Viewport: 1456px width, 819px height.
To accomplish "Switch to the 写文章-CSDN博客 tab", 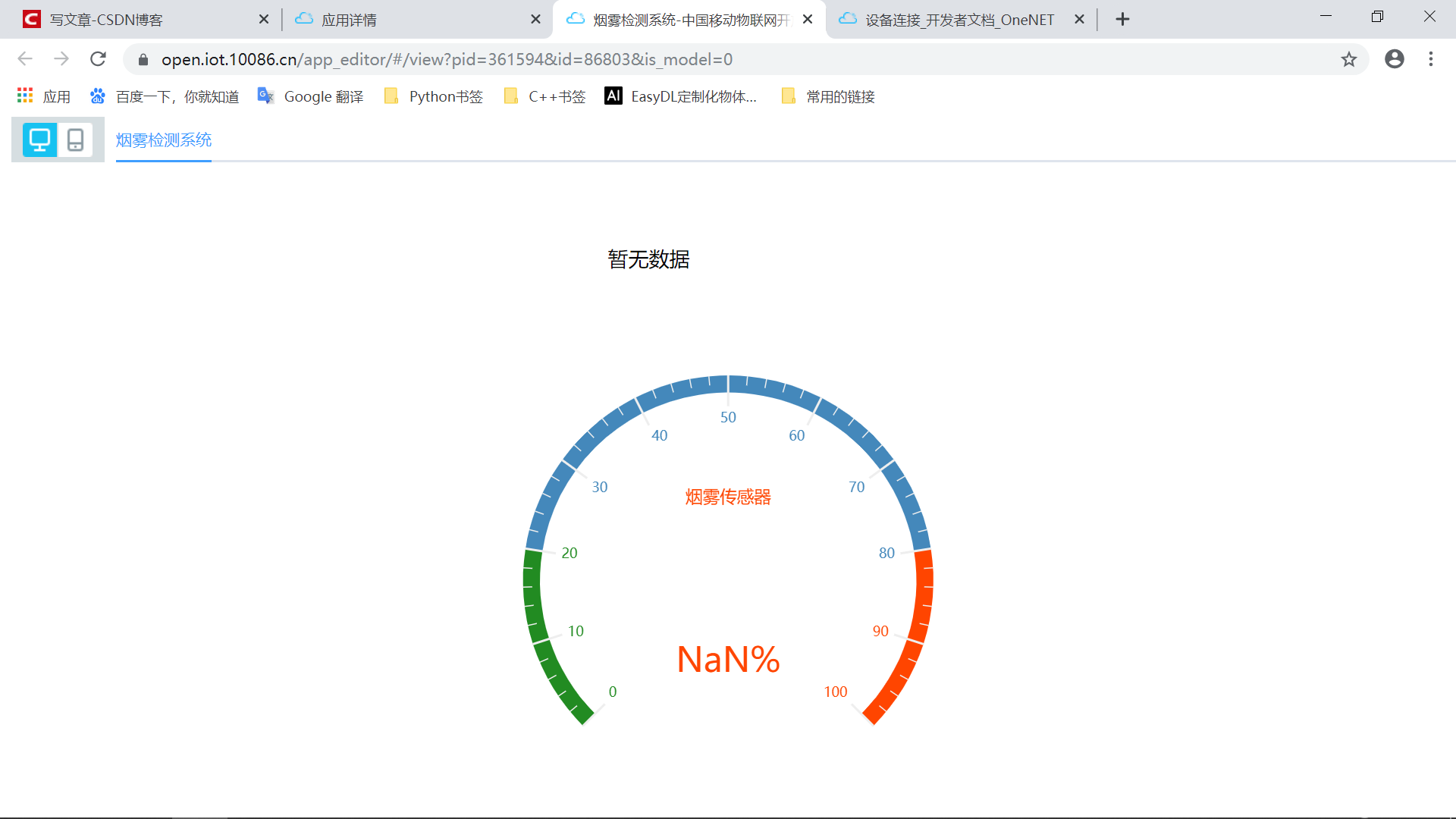I will tap(136, 20).
